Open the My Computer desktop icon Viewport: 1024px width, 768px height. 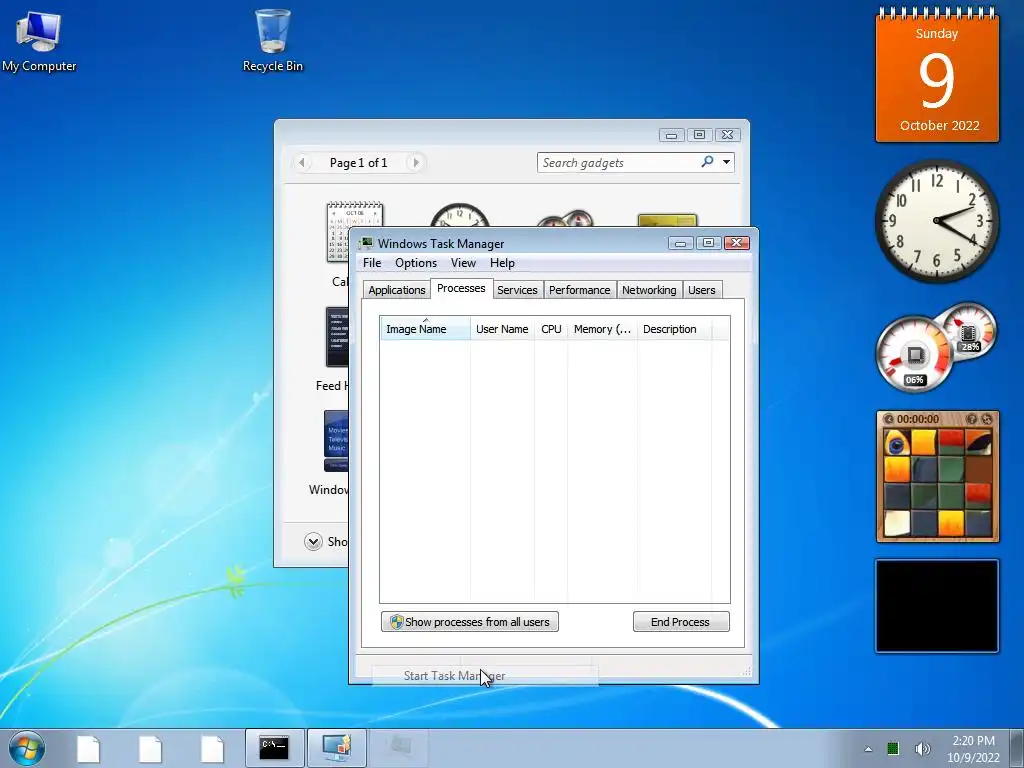(39, 40)
